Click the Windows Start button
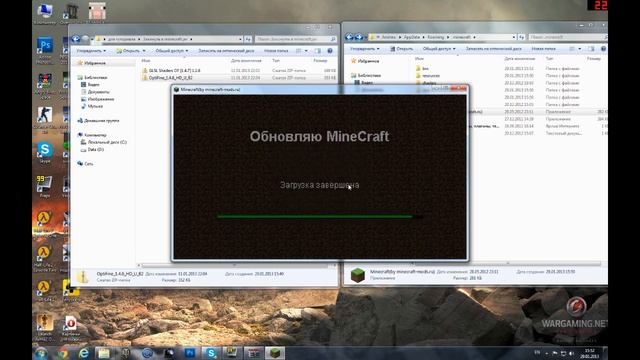 (x=41, y=353)
